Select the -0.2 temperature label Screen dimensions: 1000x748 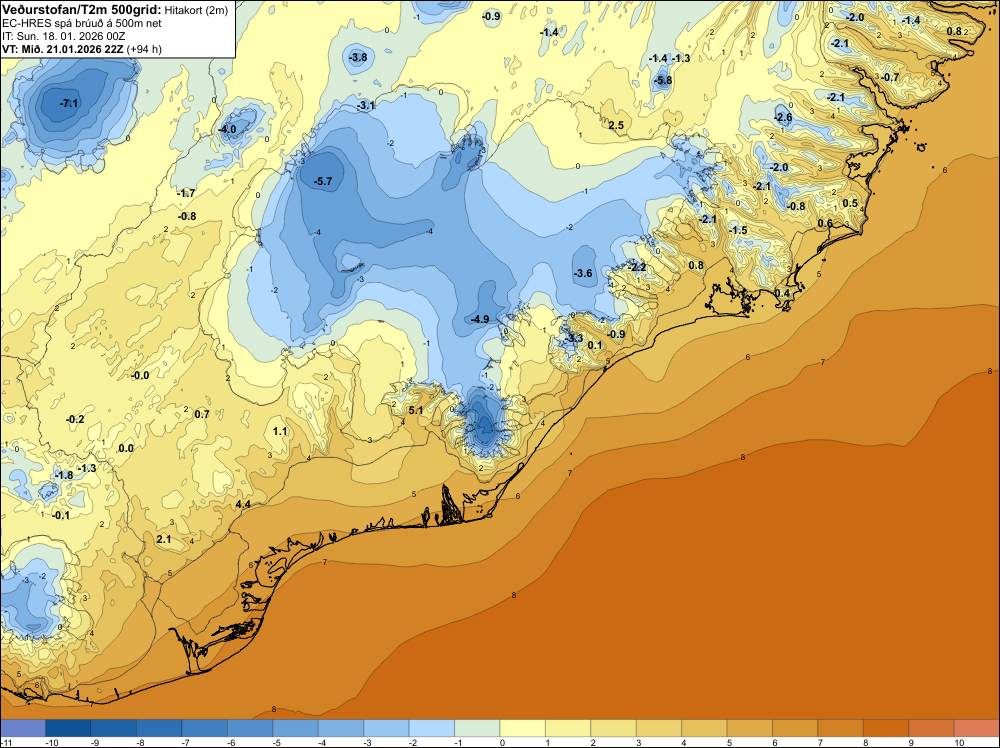click(x=75, y=420)
